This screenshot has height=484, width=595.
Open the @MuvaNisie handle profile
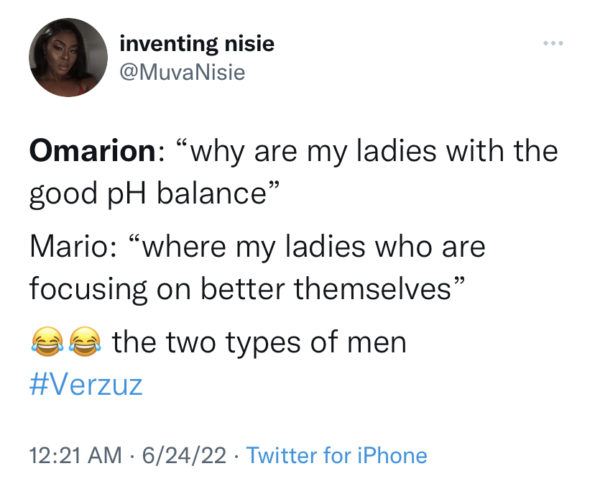pyautogui.click(x=183, y=73)
